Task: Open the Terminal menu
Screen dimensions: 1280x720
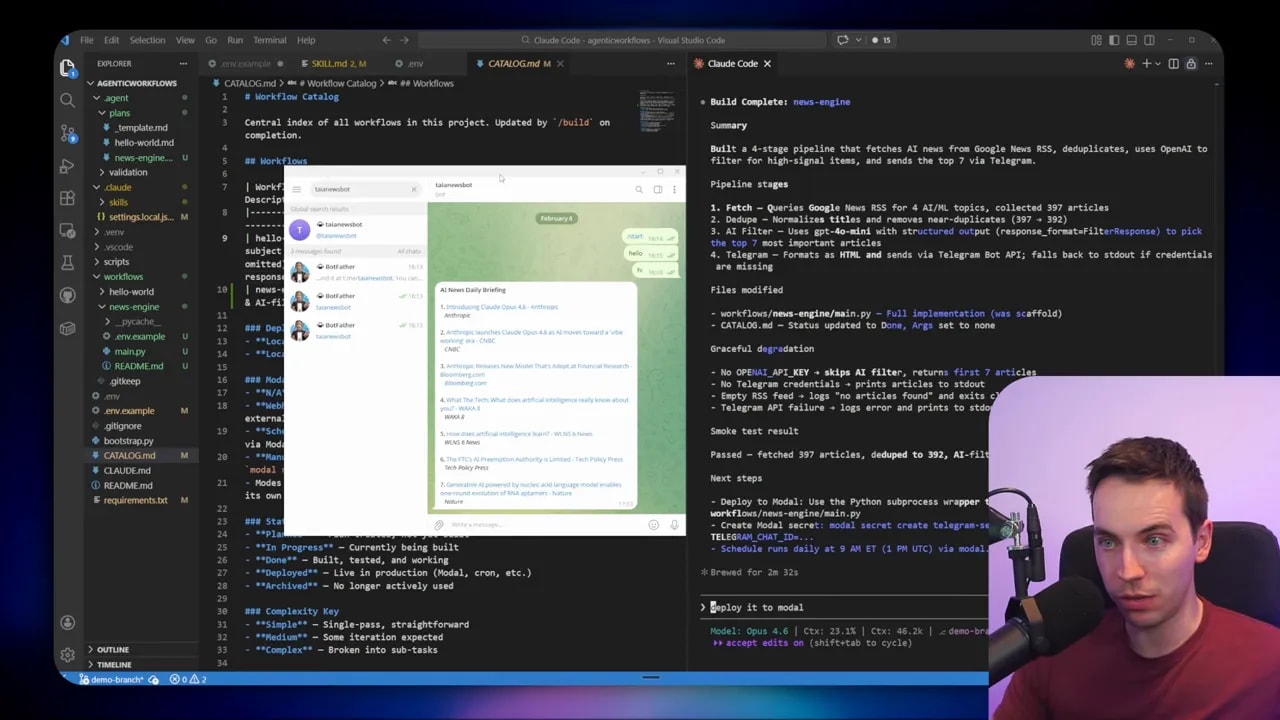Action: pyautogui.click(x=270, y=40)
